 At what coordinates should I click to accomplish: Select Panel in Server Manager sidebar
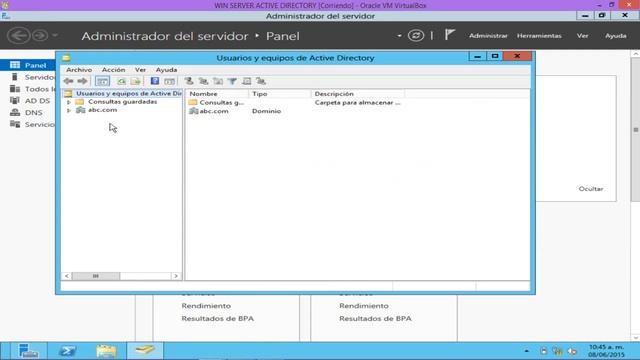(28, 65)
